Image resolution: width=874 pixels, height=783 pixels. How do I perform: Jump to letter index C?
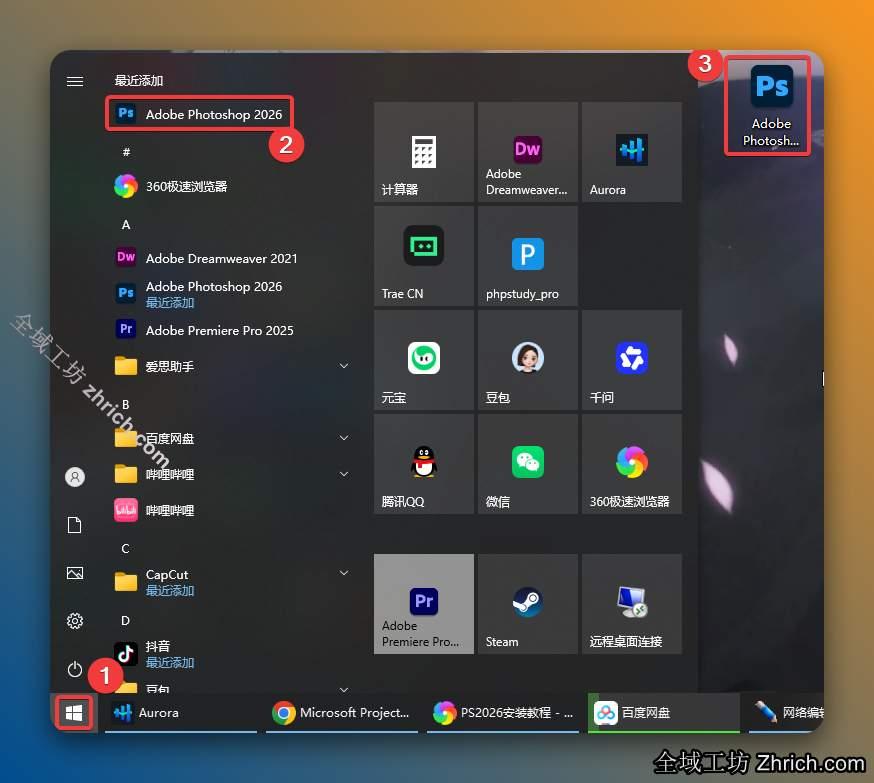click(x=125, y=548)
